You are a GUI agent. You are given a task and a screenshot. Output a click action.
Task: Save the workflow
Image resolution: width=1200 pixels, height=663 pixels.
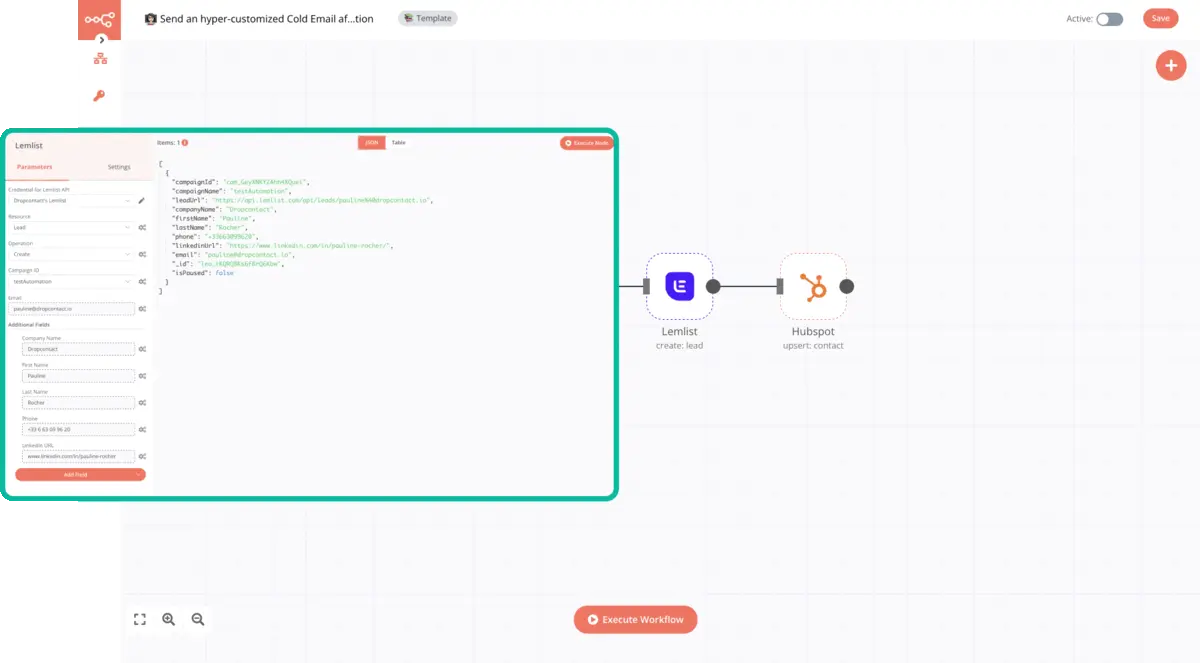1160,18
